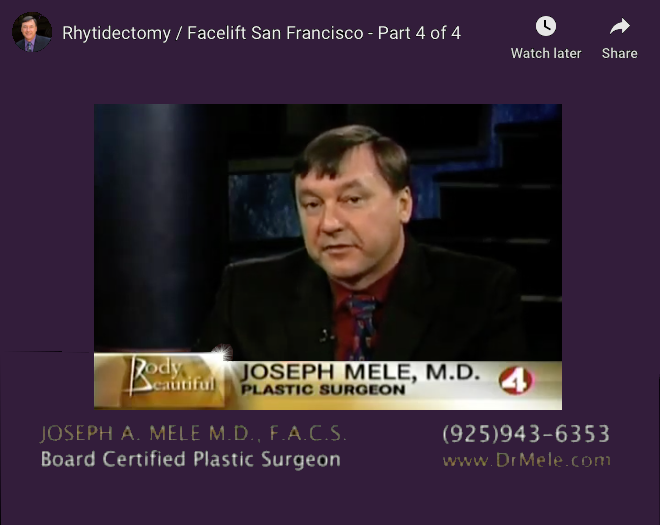Open the channel avatar profile picture
Screen dimensions: 660x525
[32, 32]
